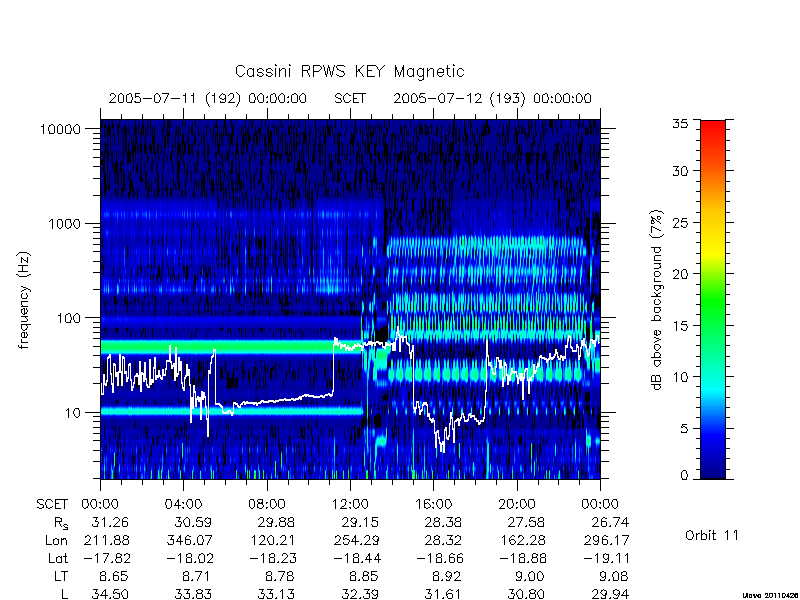Screen dimensions: 800x600
Task: Click the SCET row label below the plot
Action: tap(52, 505)
